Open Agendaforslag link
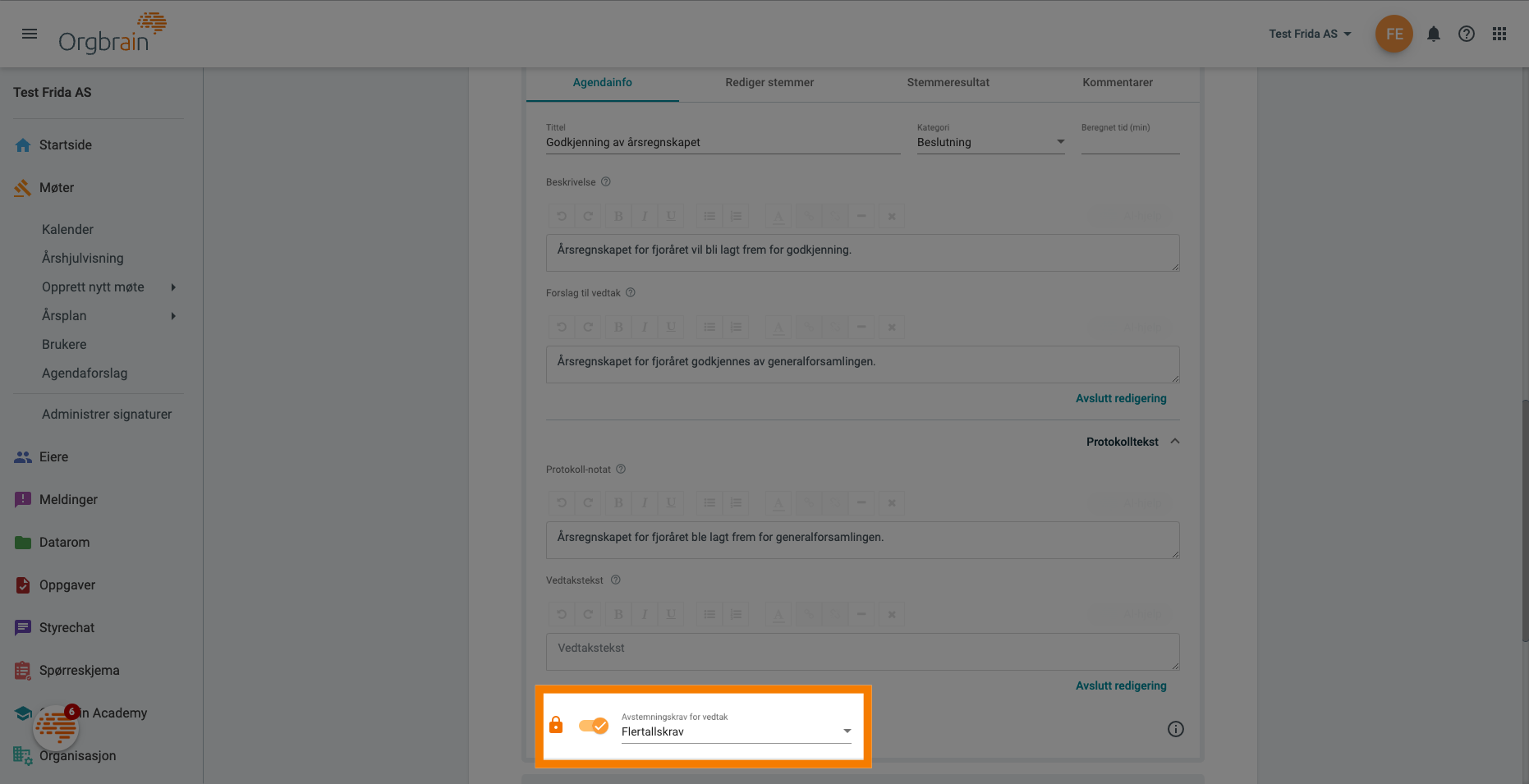This screenshot has height=784, width=1529. click(x=85, y=373)
